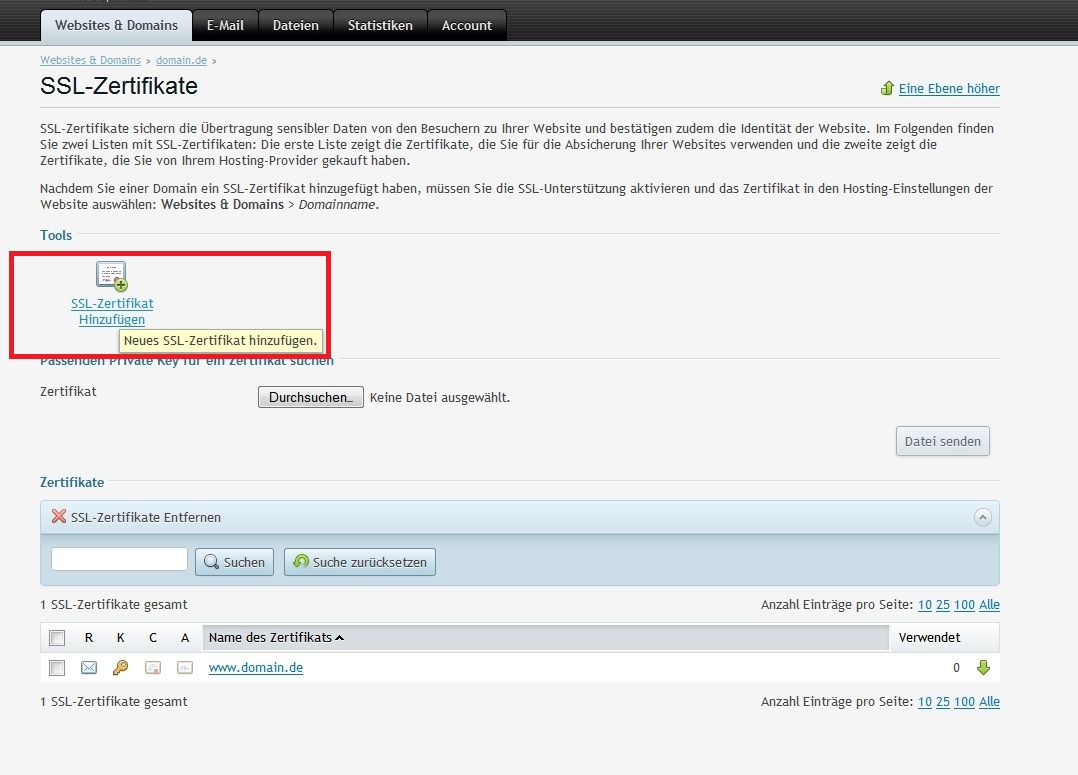Click the key icon in K column
1078x775 pixels.
click(120, 668)
